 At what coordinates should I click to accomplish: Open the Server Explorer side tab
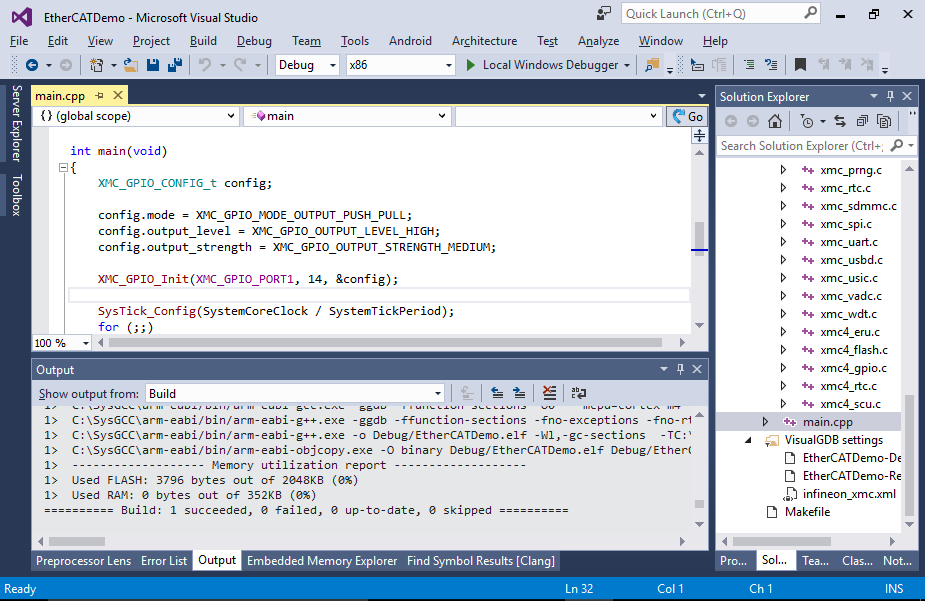[x=17, y=123]
